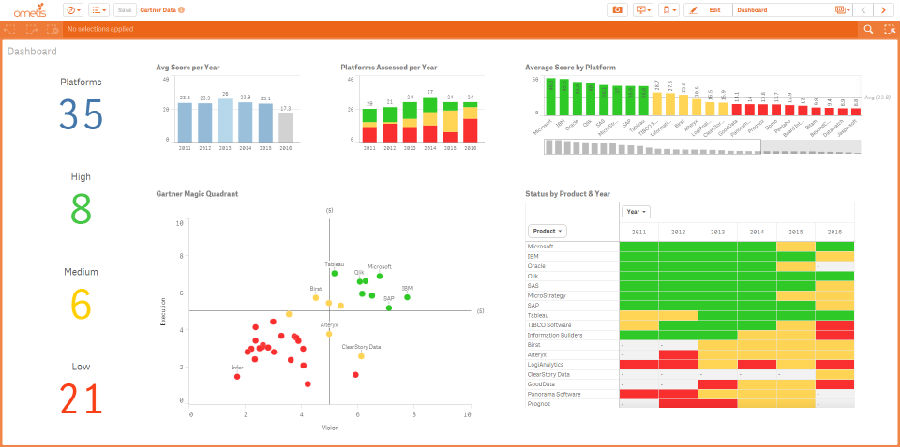Click the No selections applied text
The width and height of the screenshot is (900, 447).
[x=100, y=29]
